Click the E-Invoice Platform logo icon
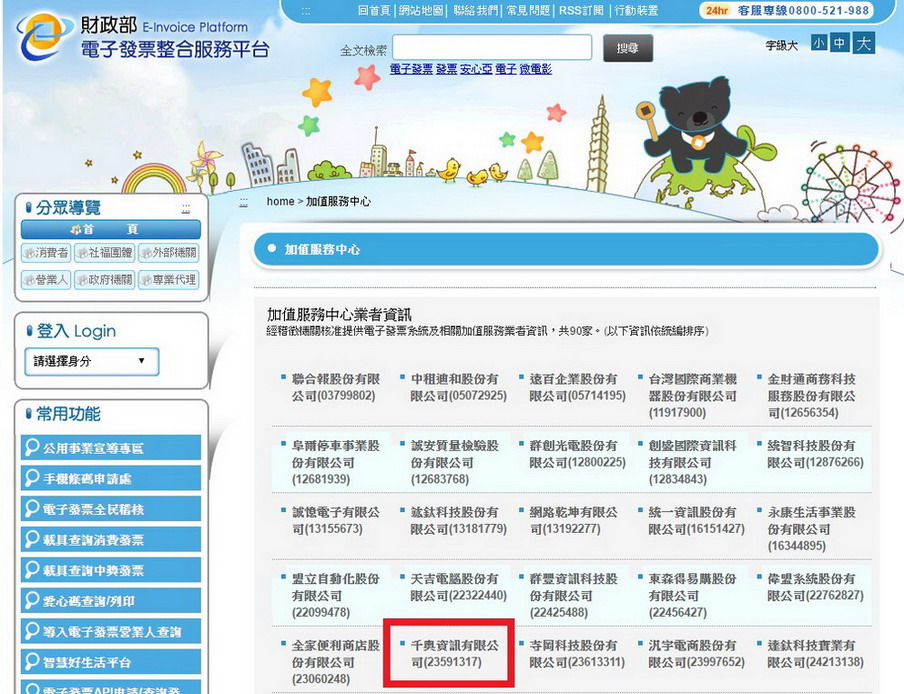The height and width of the screenshot is (694, 904). [x=42, y=36]
